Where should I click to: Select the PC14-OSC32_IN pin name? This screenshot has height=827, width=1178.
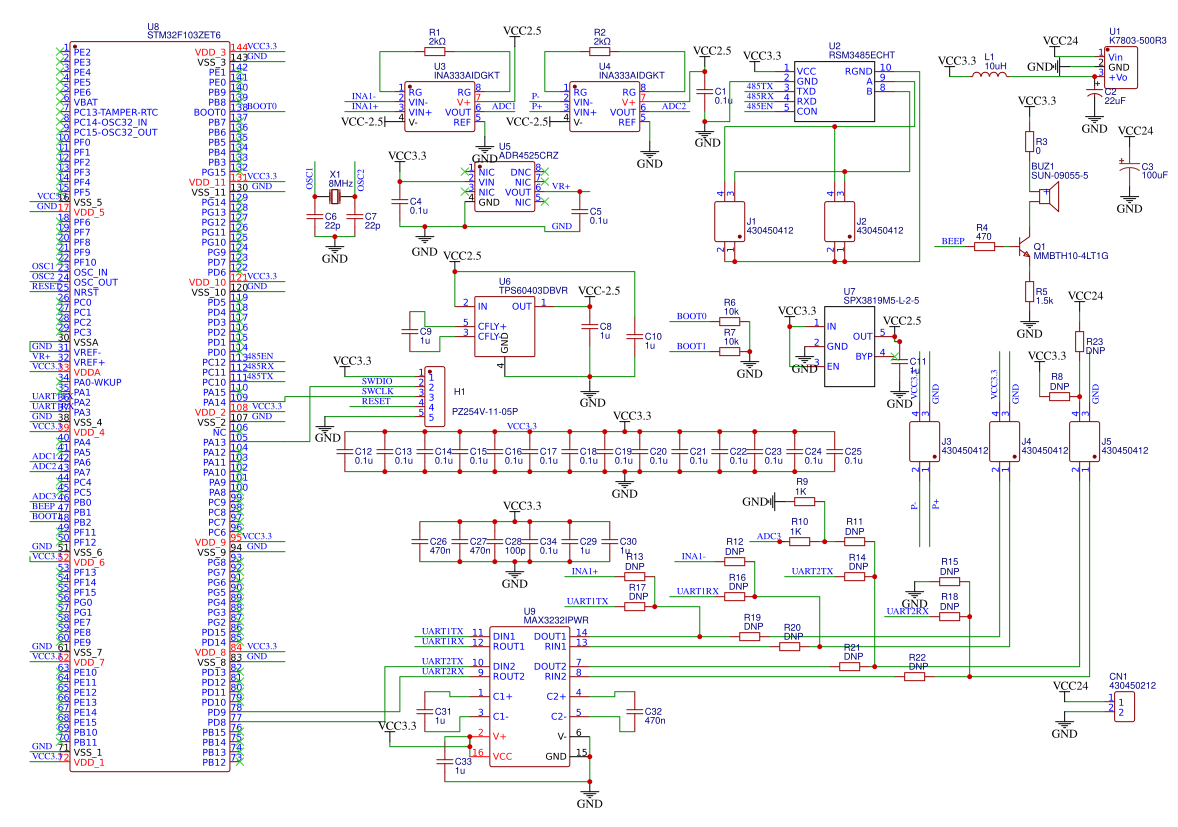pos(110,122)
